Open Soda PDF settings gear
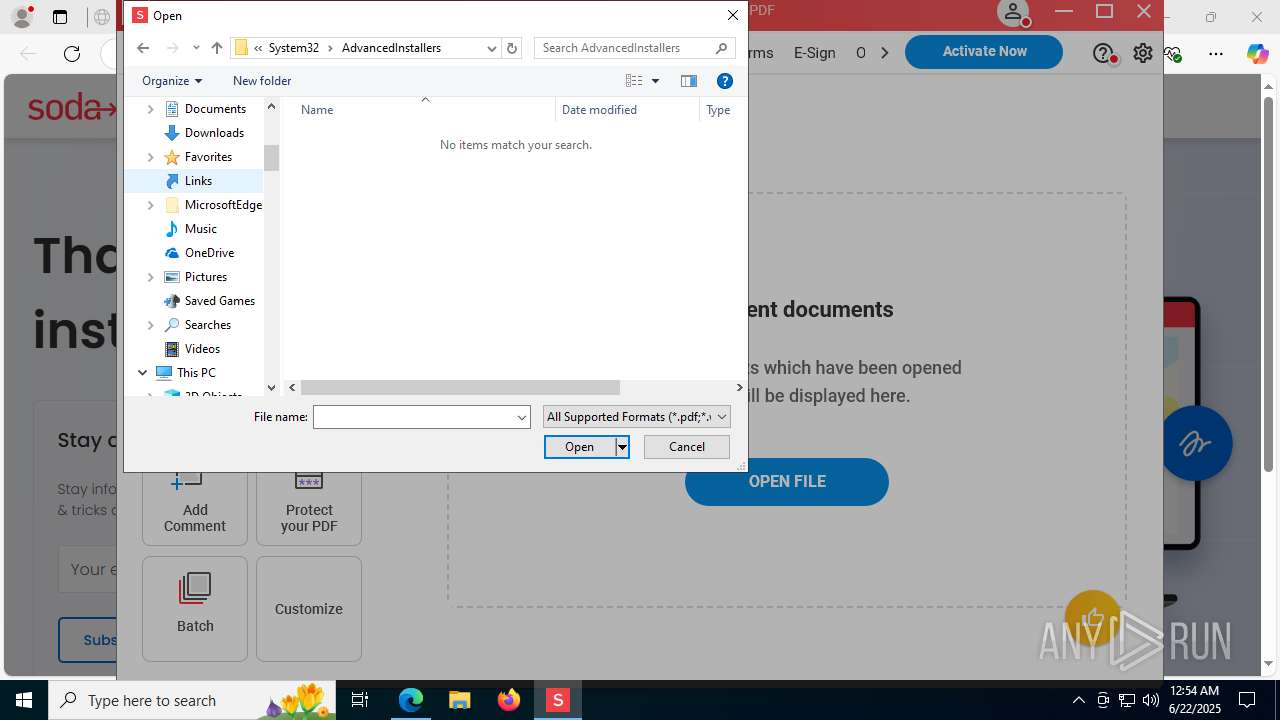This screenshot has width=1280, height=720. [x=1143, y=53]
